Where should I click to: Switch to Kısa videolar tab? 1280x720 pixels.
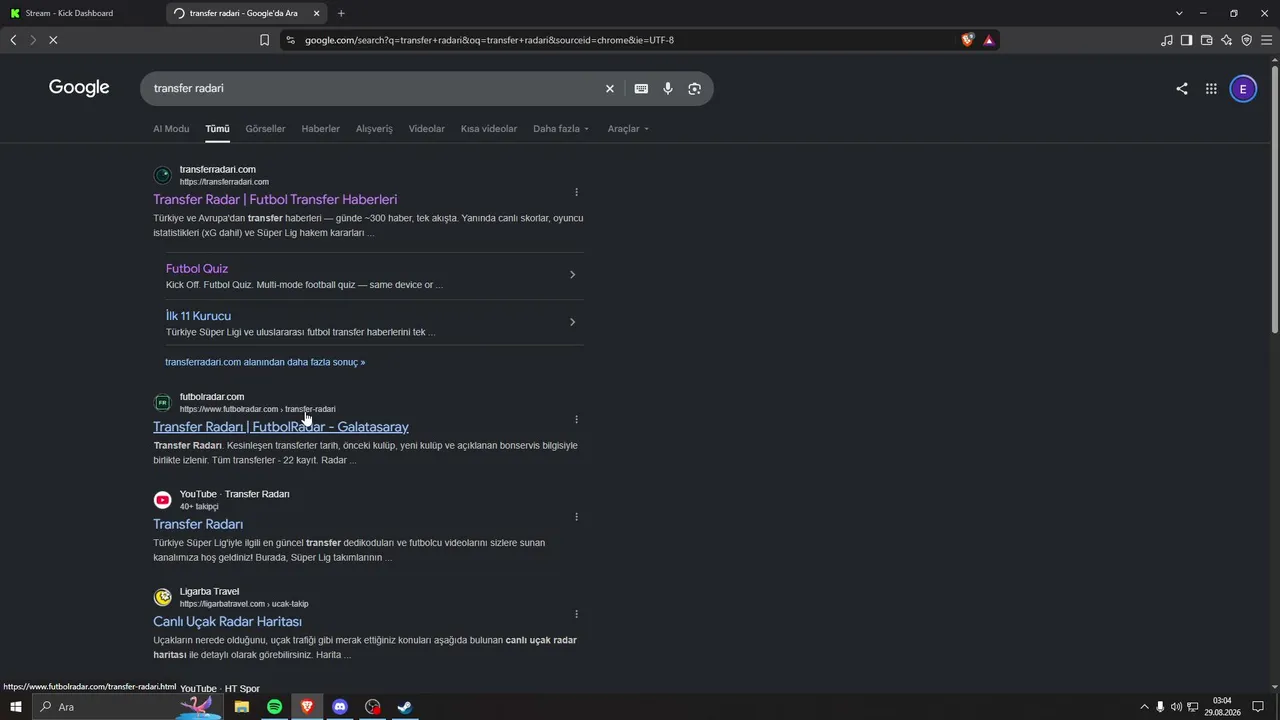[x=489, y=129]
